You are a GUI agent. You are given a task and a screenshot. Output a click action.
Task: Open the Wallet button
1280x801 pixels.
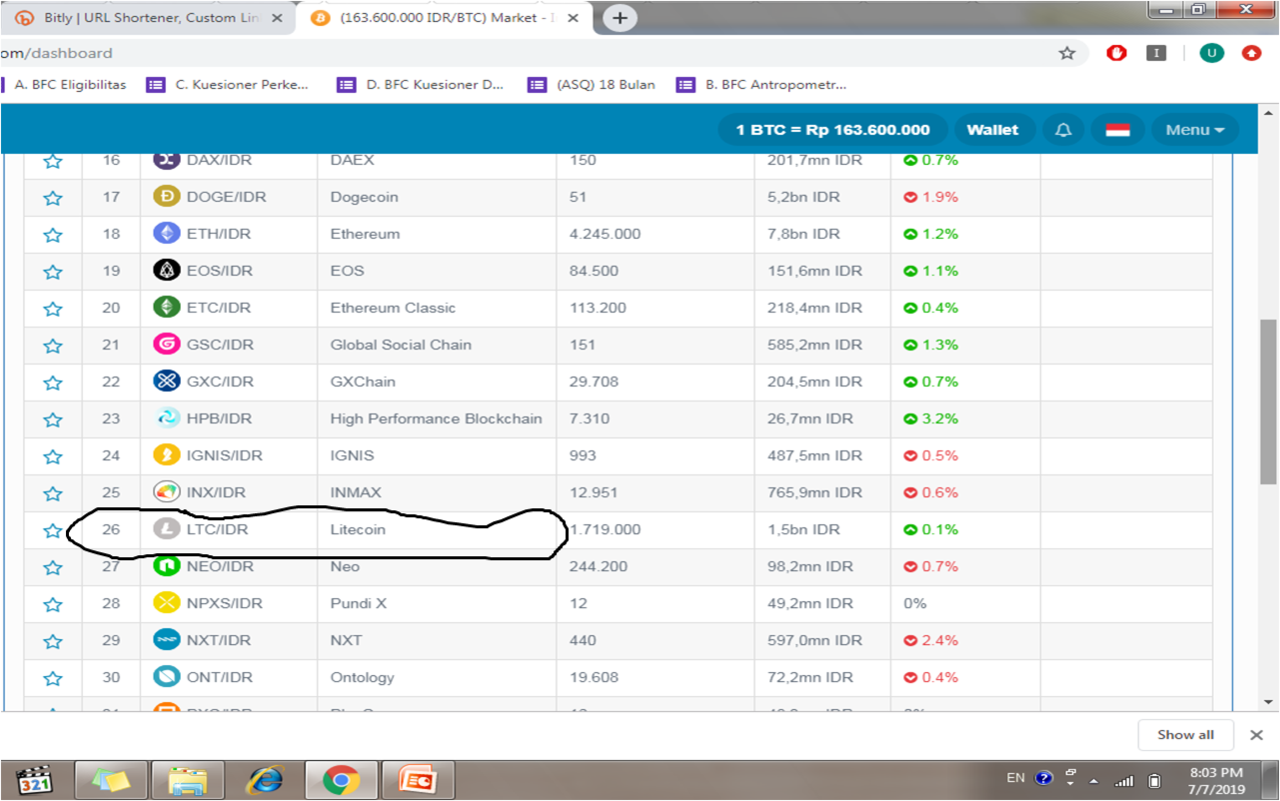992,130
